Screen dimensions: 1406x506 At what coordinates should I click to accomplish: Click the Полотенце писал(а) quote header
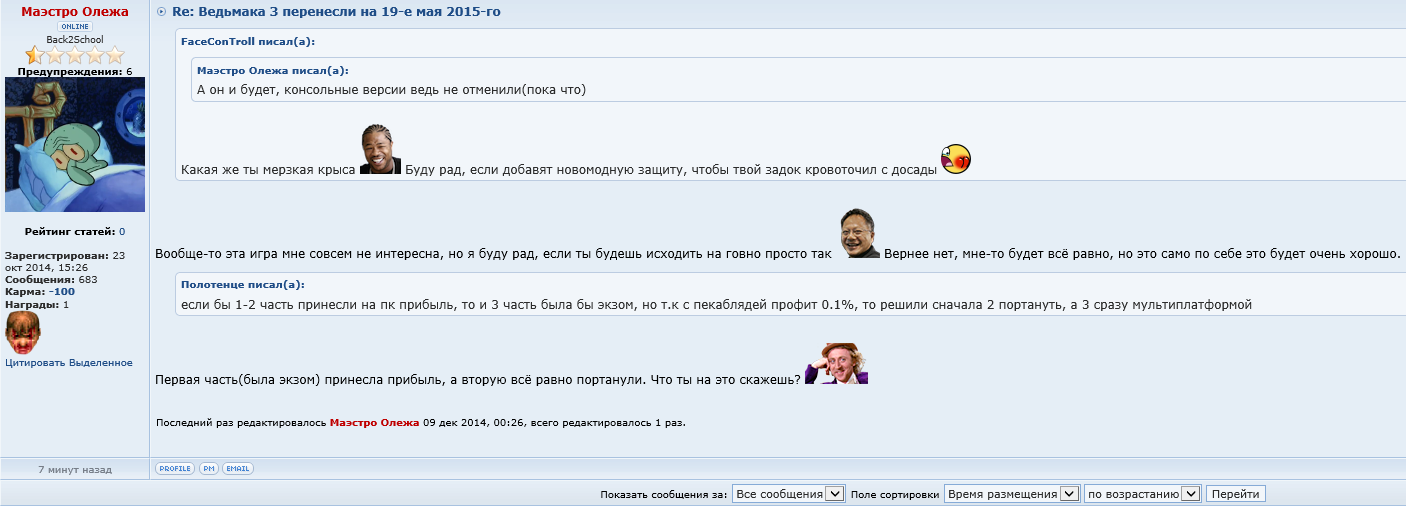[x=243, y=284]
